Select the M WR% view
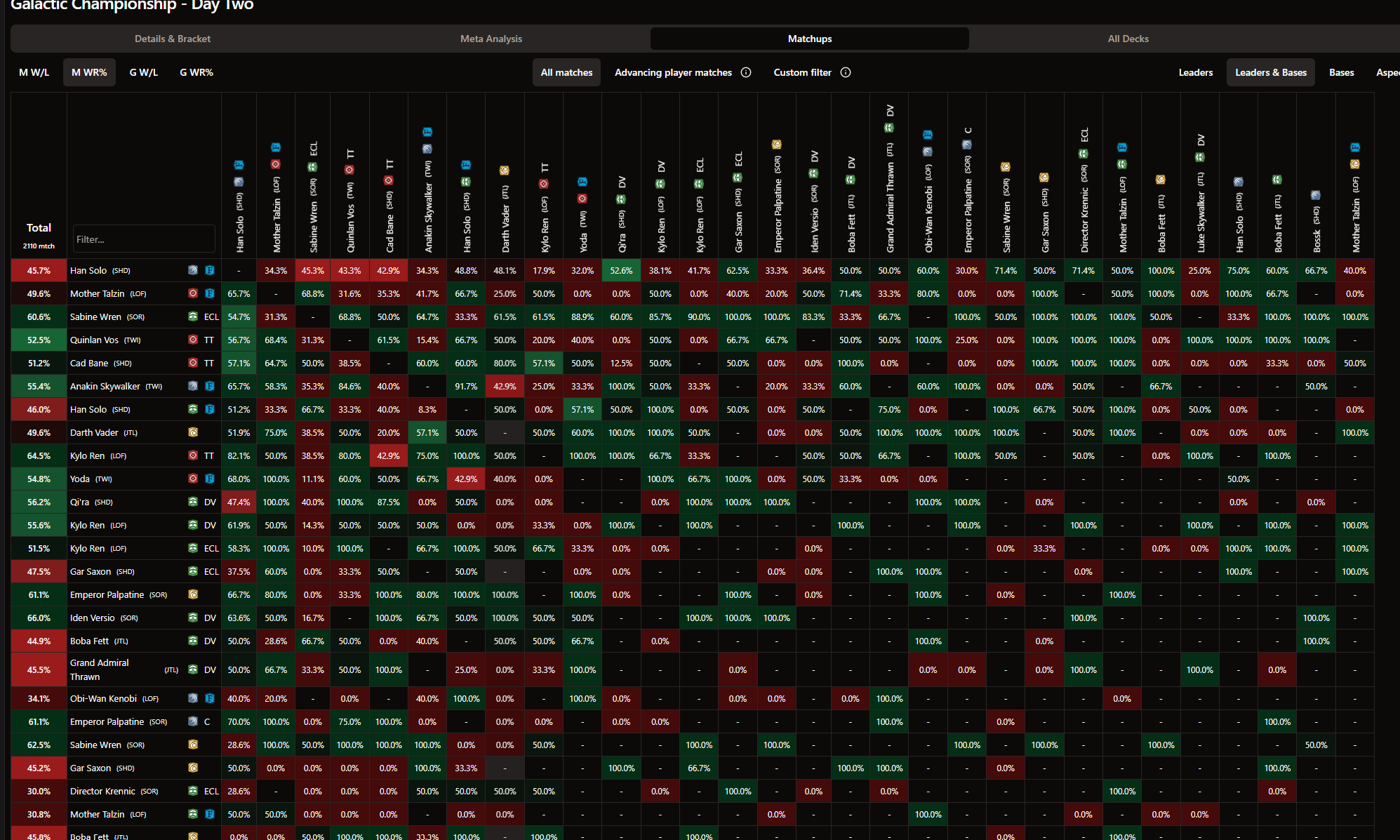This screenshot has height=840, width=1400. [89, 72]
